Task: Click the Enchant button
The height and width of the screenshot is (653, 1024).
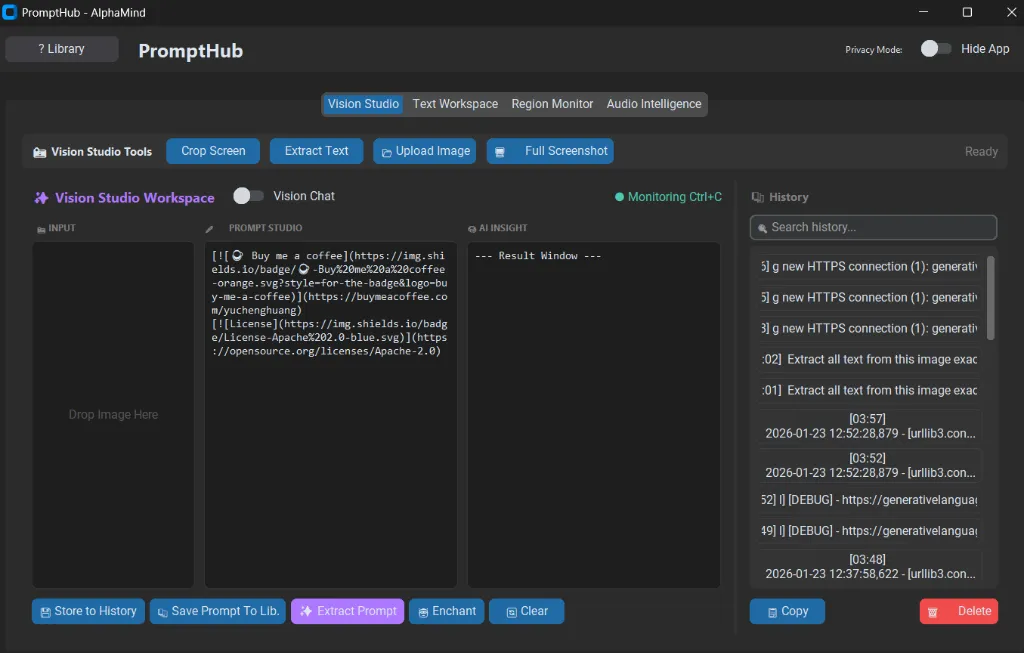Action: (x=446, y=611)
